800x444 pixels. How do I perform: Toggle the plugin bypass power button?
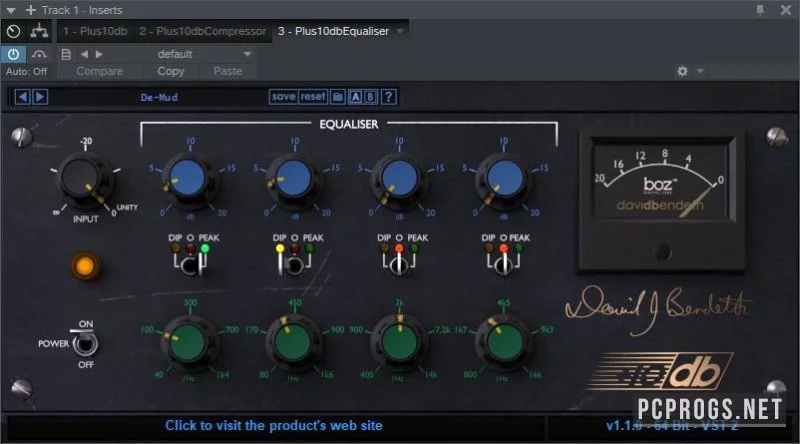[x=13, y=54]
